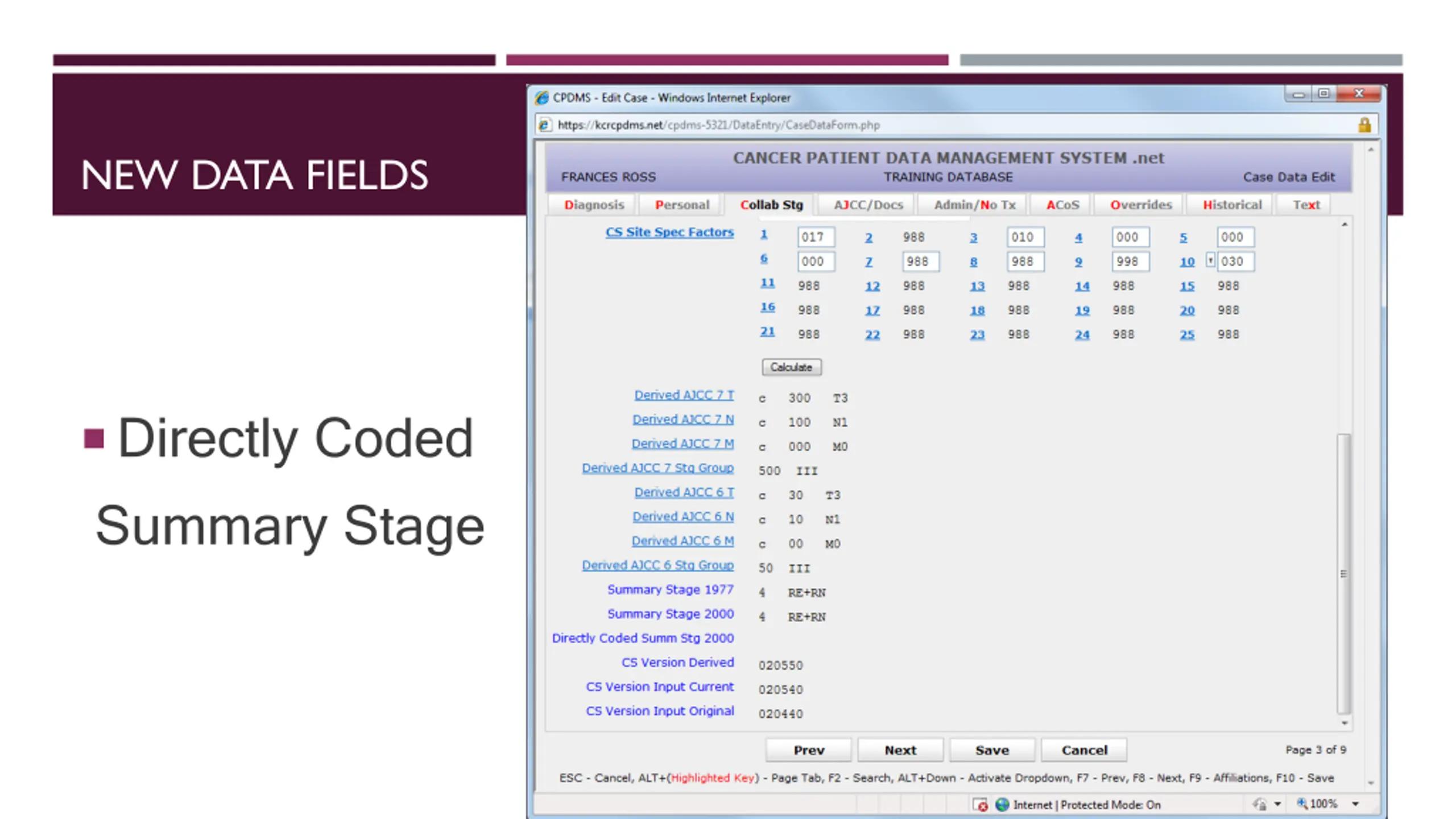Screen dimensions: 1456x819
Task: Switch to the Historical tab
Action: 1231,205
